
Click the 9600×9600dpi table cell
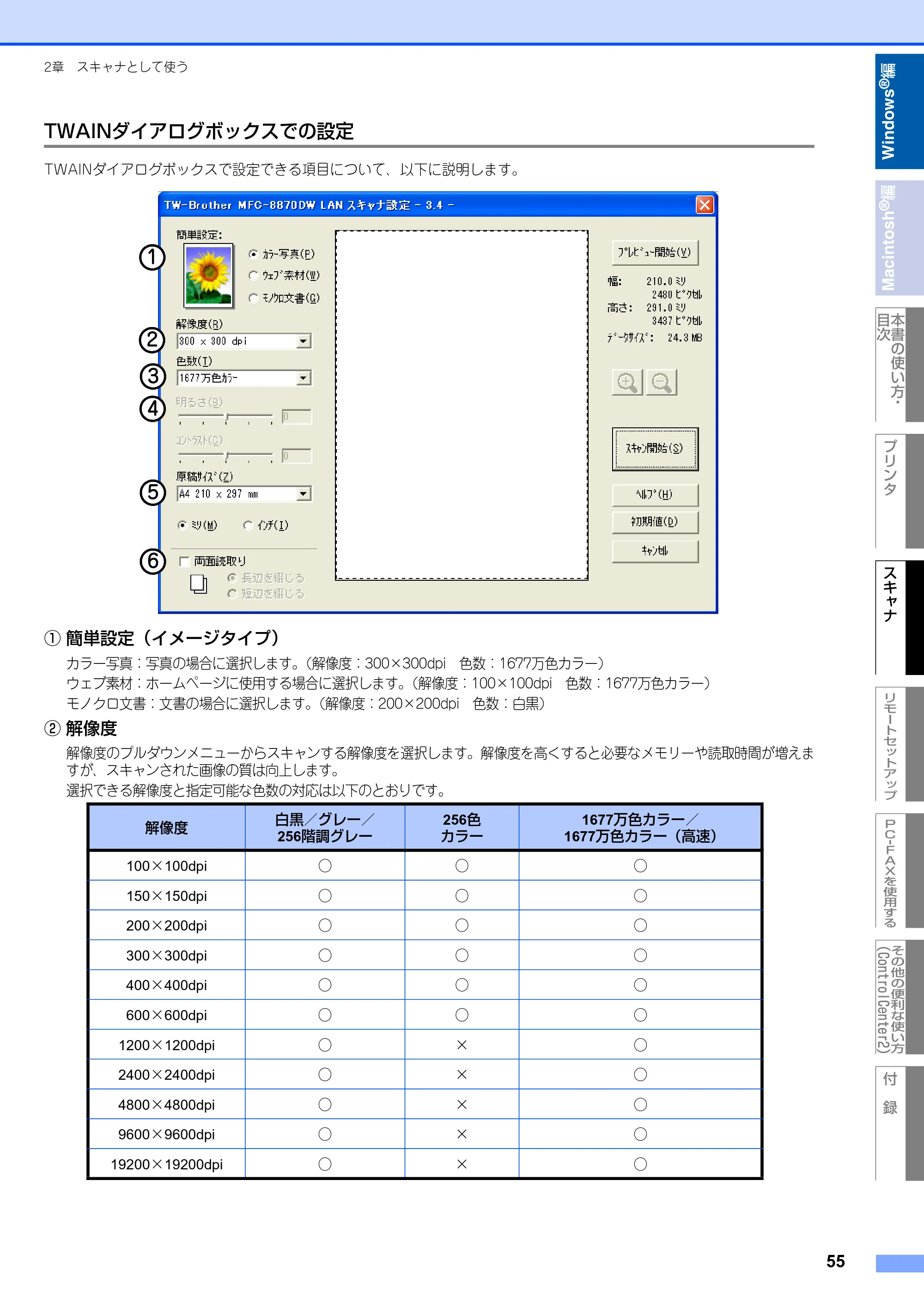pos(166,1134)
